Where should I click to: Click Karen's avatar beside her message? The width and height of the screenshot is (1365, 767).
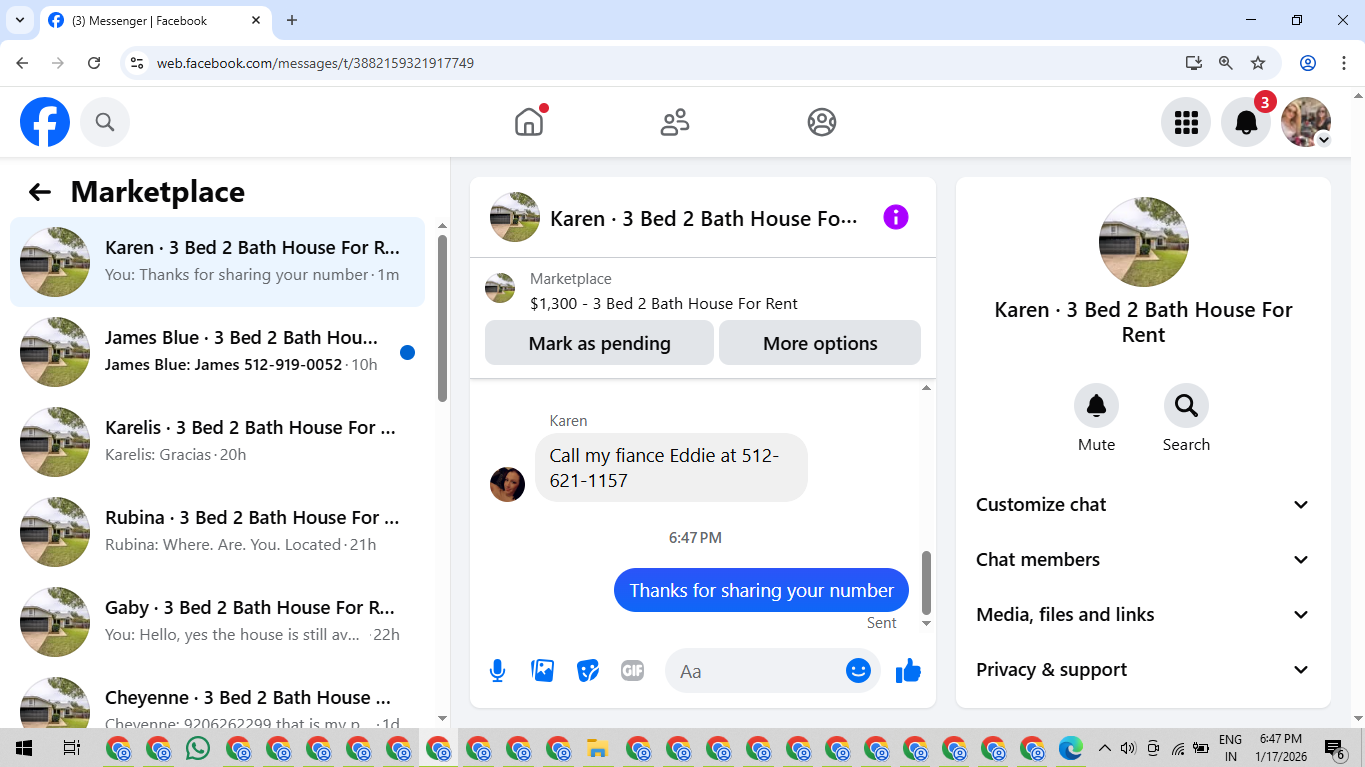click(507, 484)
